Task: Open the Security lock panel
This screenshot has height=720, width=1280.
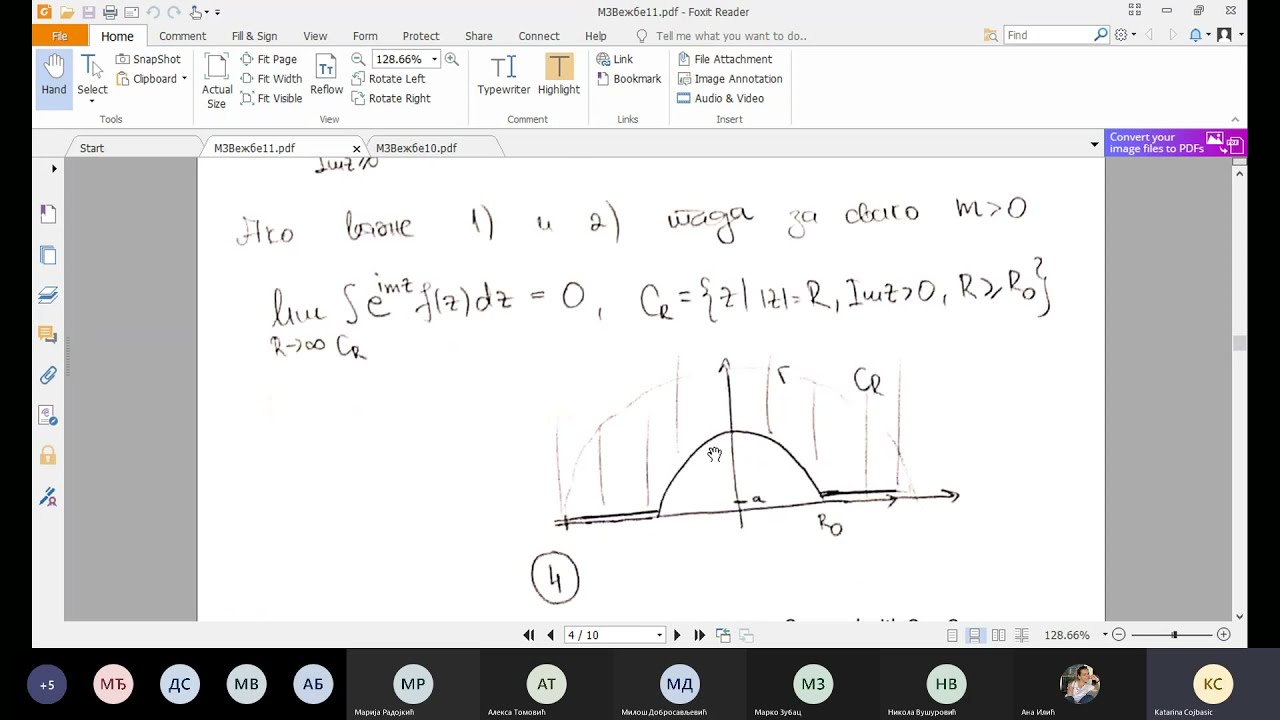Action: [x=48, y=456]
